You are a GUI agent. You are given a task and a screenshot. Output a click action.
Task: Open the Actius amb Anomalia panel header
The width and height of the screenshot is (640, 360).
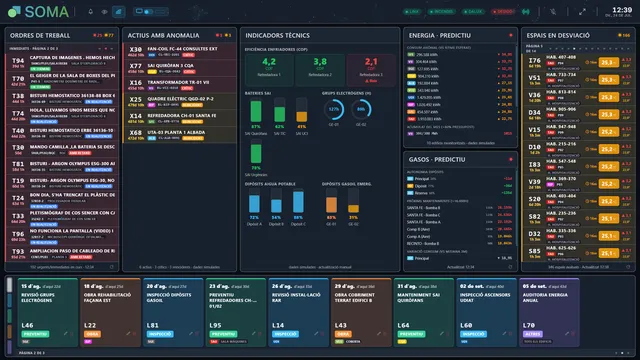(x=180, y=36)
